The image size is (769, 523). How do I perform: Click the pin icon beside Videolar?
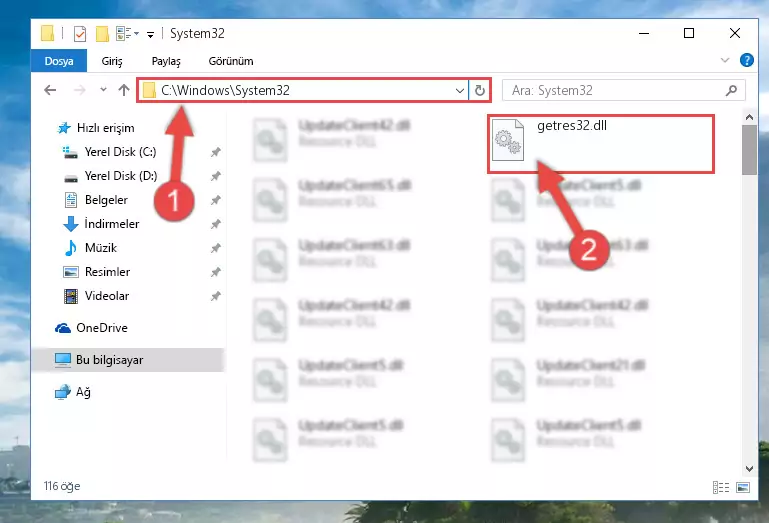point(215,296)
